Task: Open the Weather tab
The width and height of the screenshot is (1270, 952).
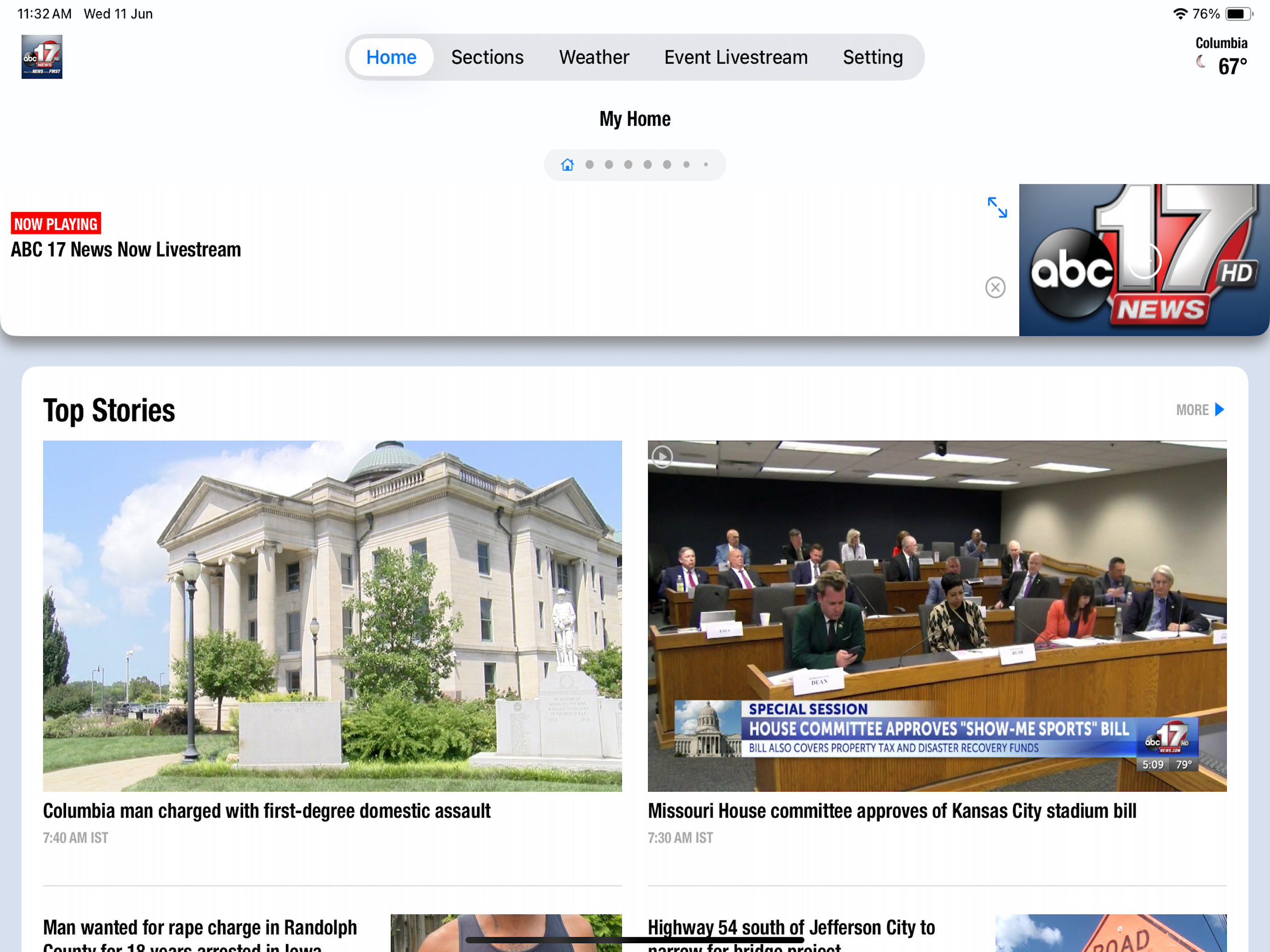Action: pos(594,58)
